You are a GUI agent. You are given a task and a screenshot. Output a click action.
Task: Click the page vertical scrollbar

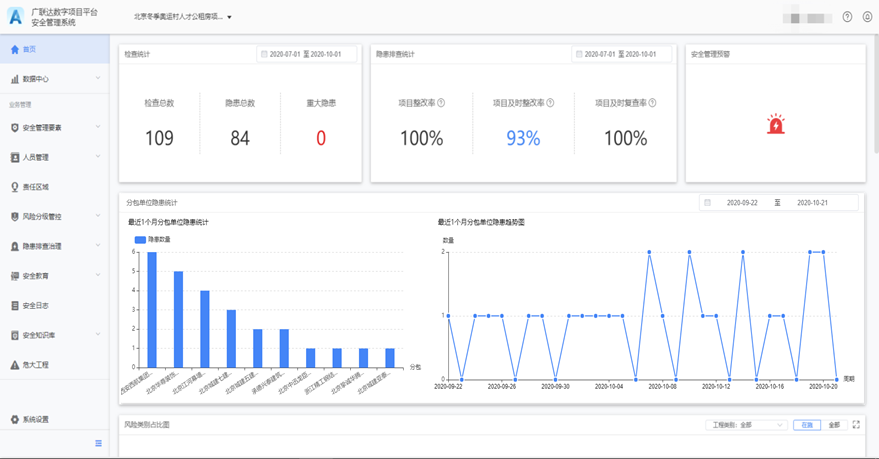tap(876, 95)
